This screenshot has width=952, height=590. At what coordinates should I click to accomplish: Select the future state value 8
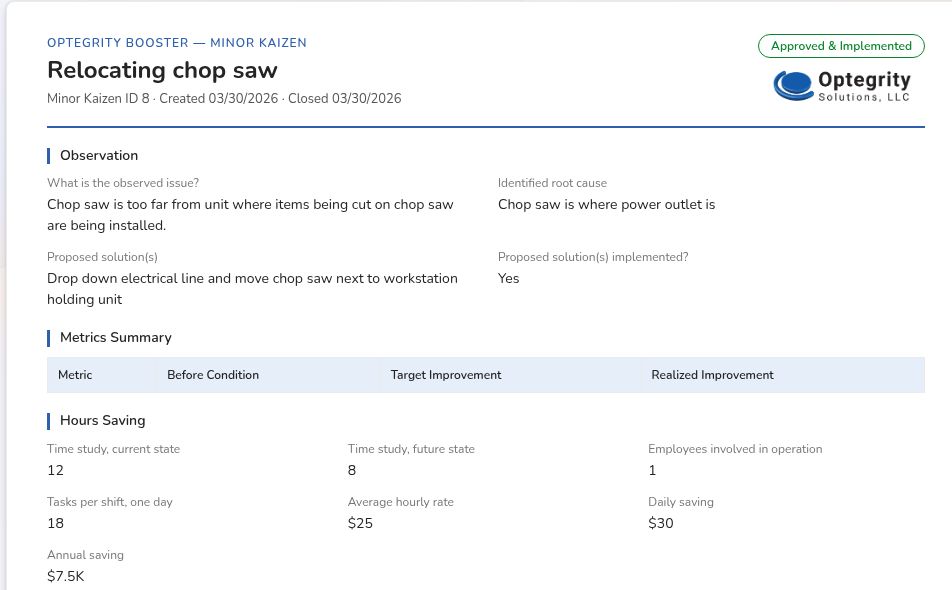coord(352,470)
